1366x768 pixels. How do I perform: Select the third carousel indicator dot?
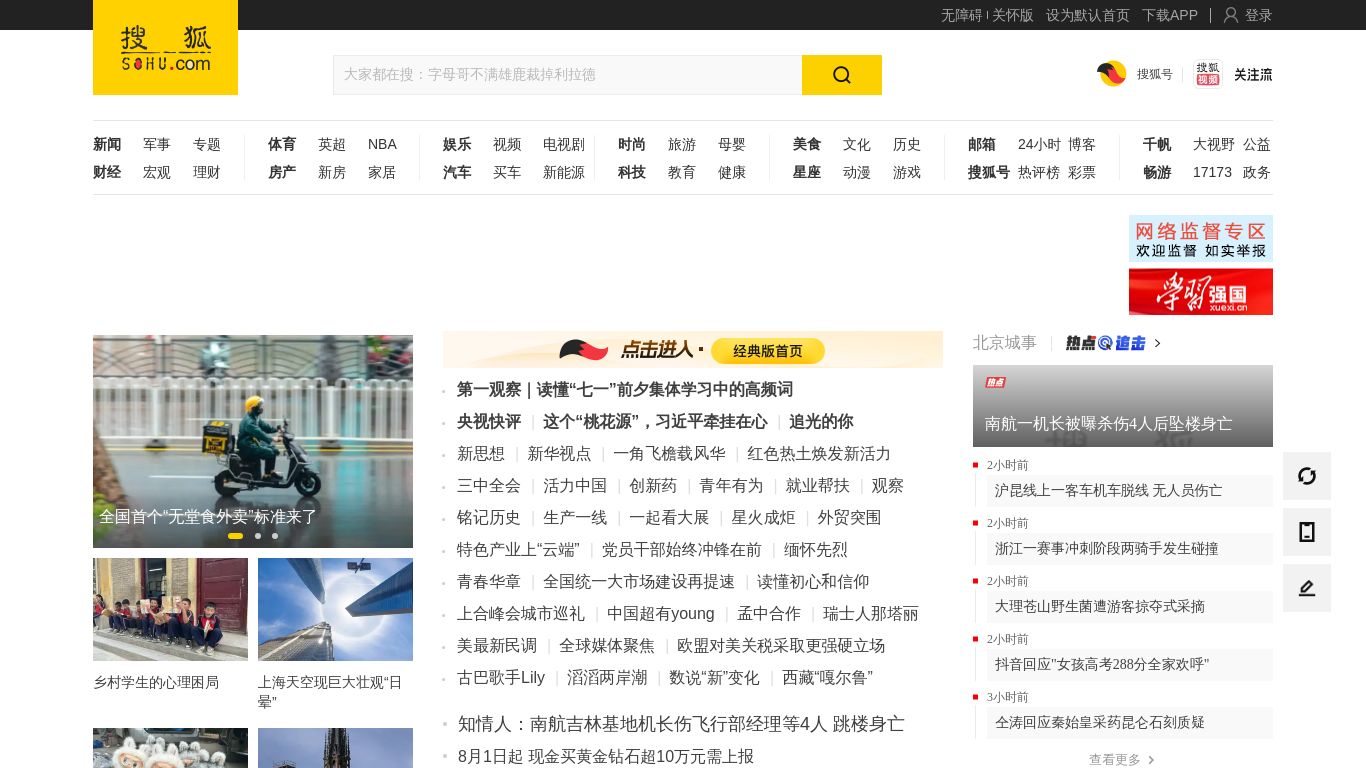click(275, 536)
